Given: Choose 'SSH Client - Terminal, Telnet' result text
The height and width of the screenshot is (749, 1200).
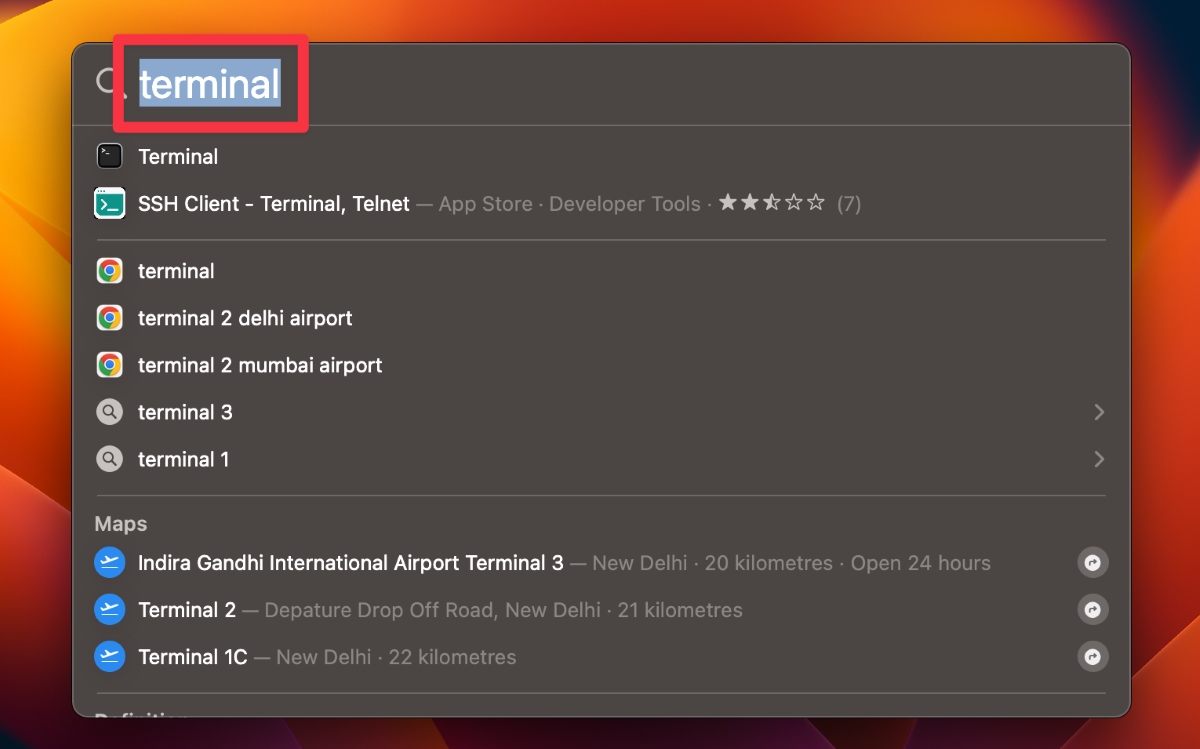Looking at the screenshot, I should [273, 204].
